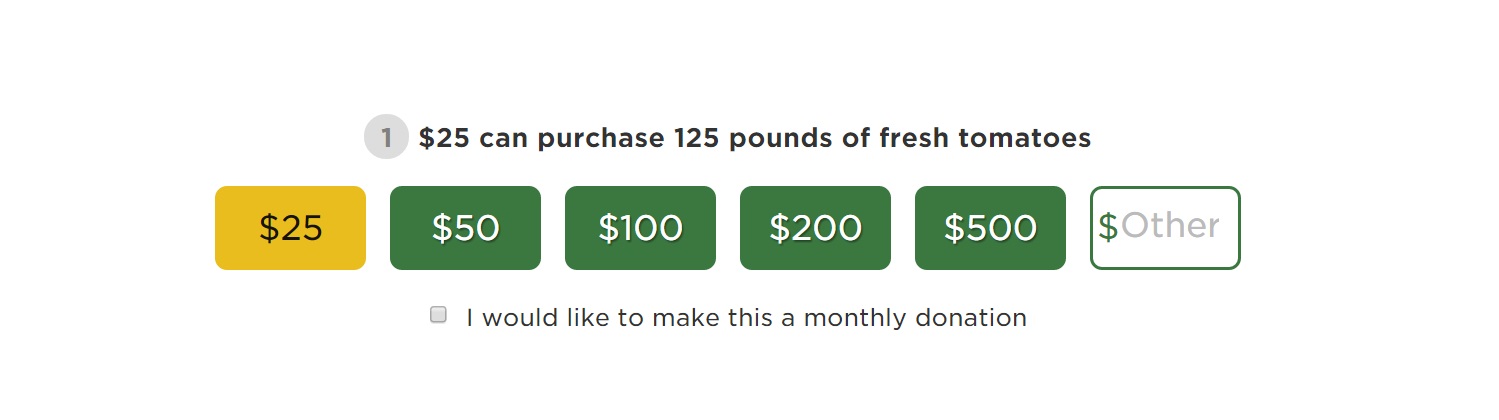Tick the box beside monthly donation
This screenshot has width=1499, height=420.
438,315
